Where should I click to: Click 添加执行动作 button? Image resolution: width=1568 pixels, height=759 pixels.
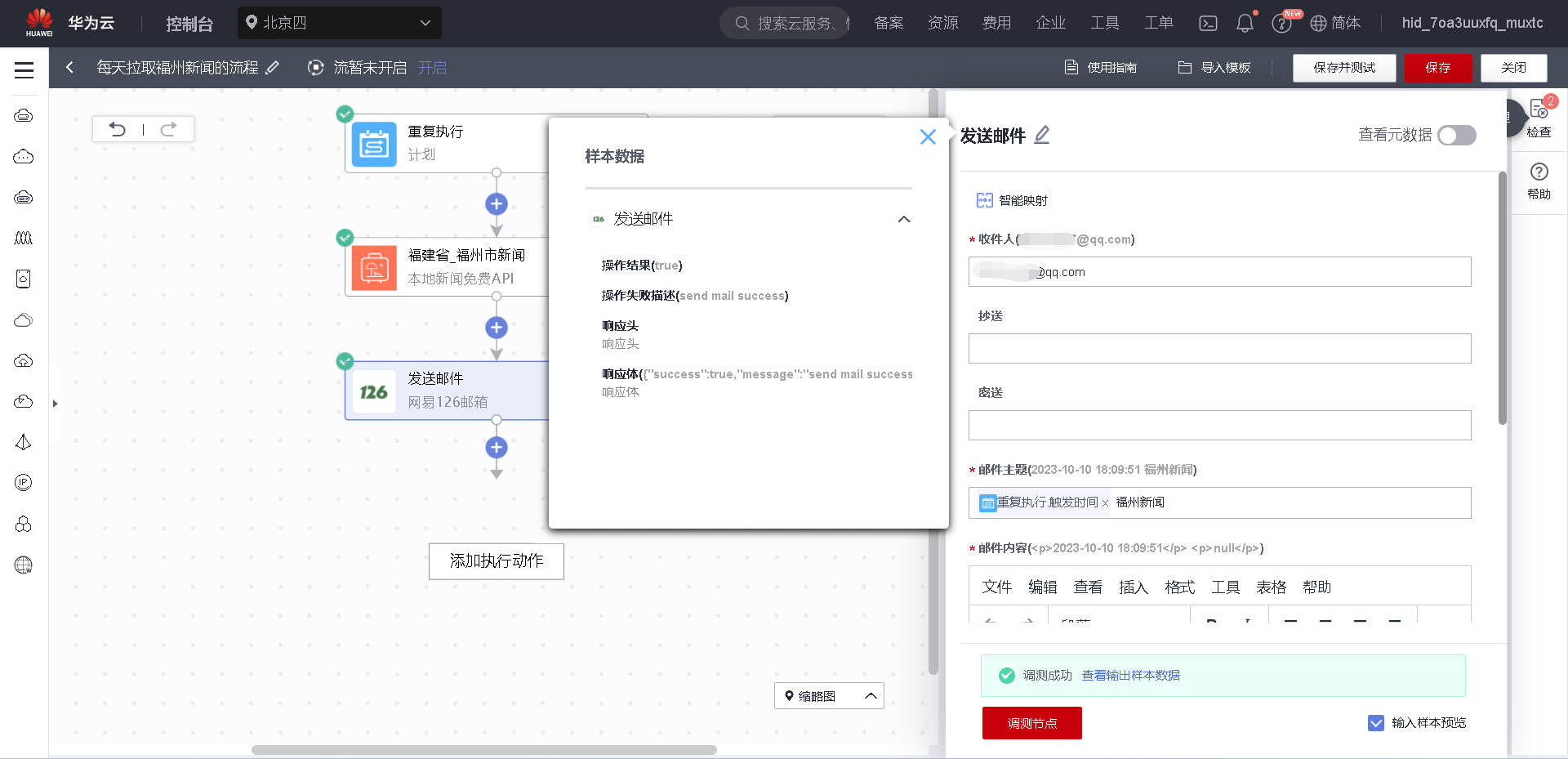coord(497,561)
